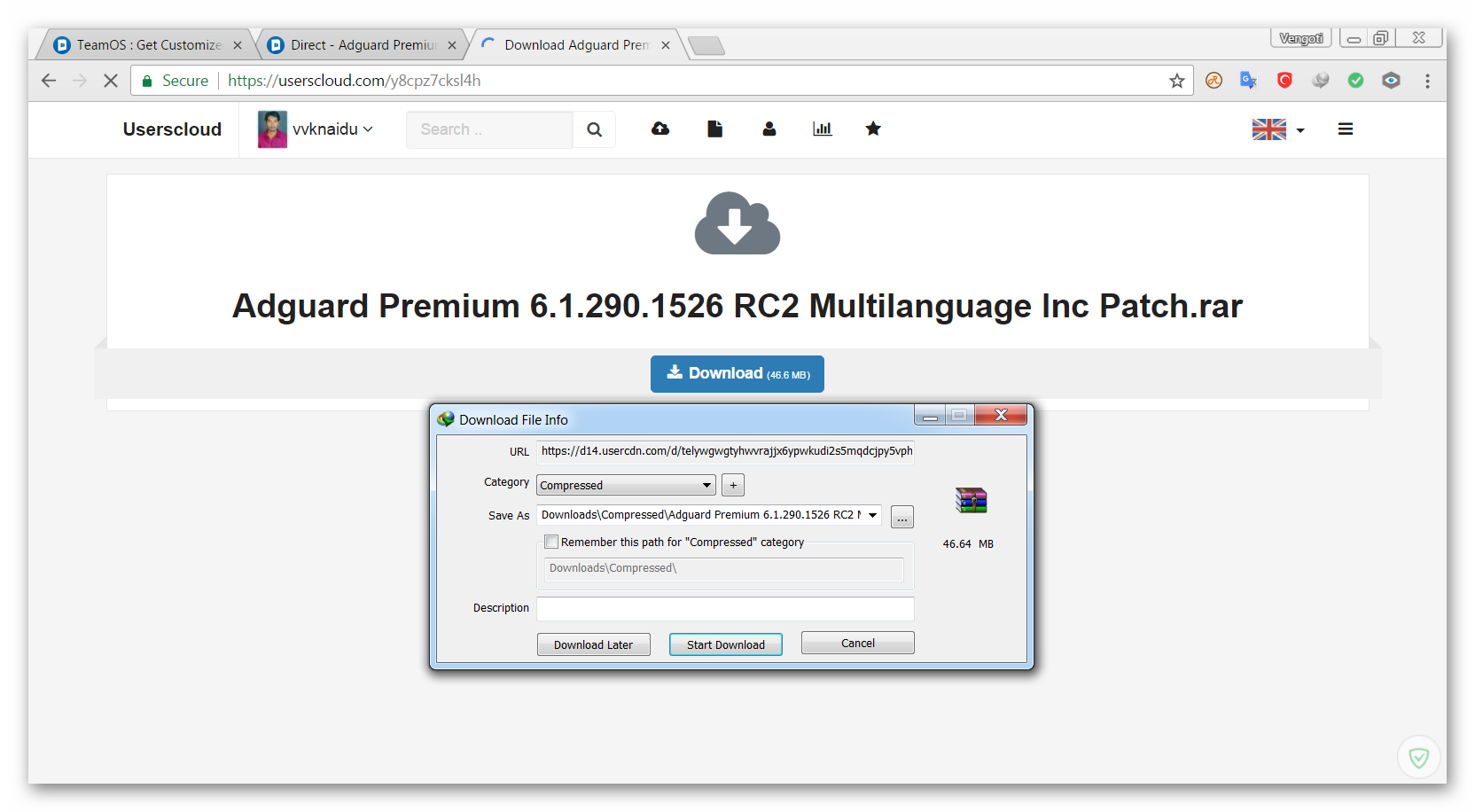This screenshot has height=812, width=1475.
Task: Open the files document icon
Action: click(715, 129)
